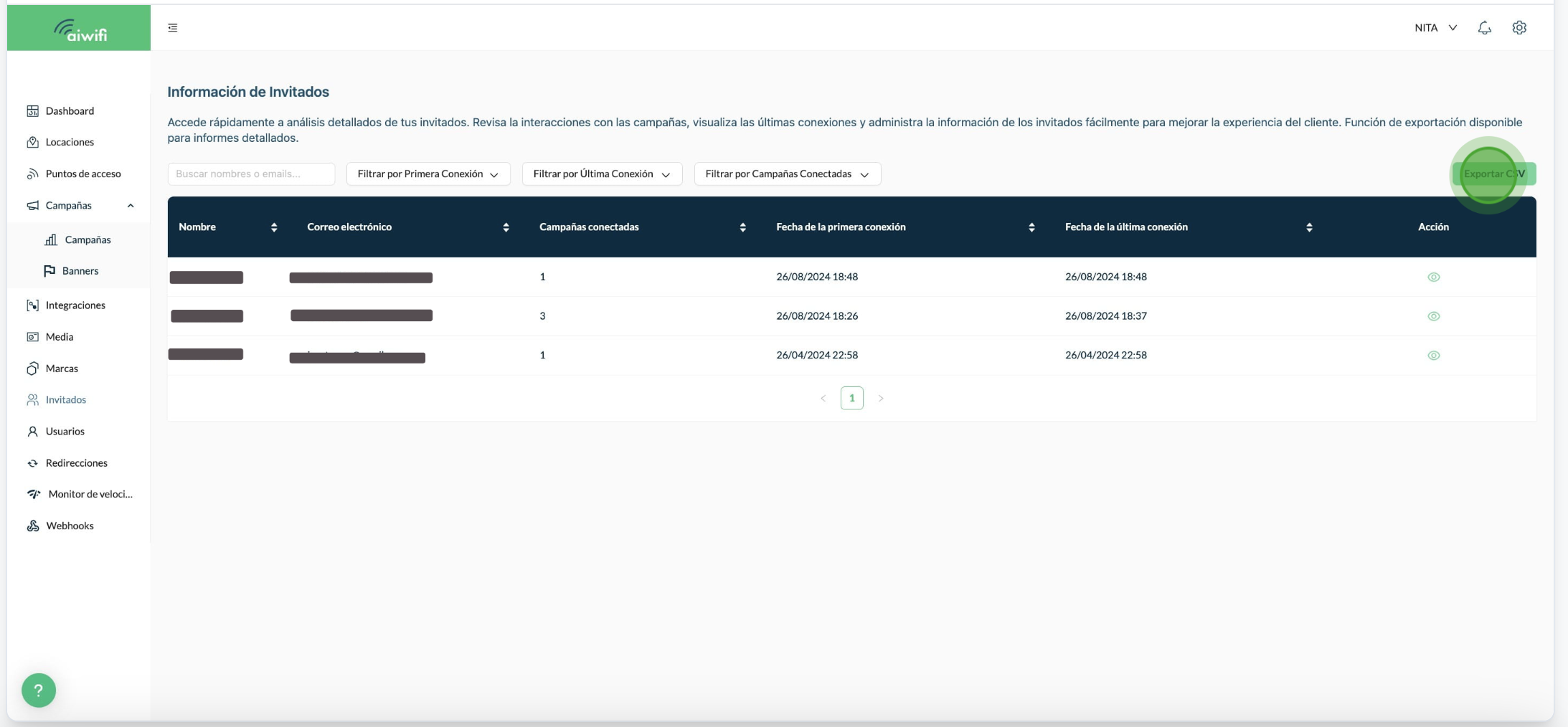1568x727 pixels.
Task: Open Locaciones section
Action: 70,142
